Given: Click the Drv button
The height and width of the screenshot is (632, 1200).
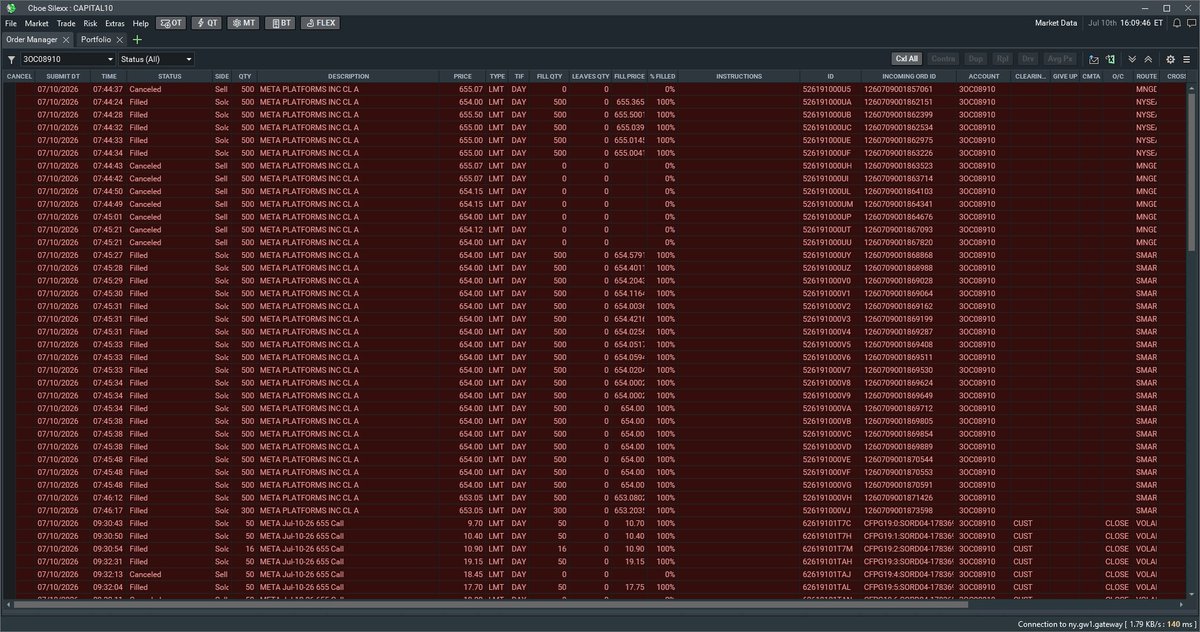Looking at the screenshot, I should point(1029,60).
